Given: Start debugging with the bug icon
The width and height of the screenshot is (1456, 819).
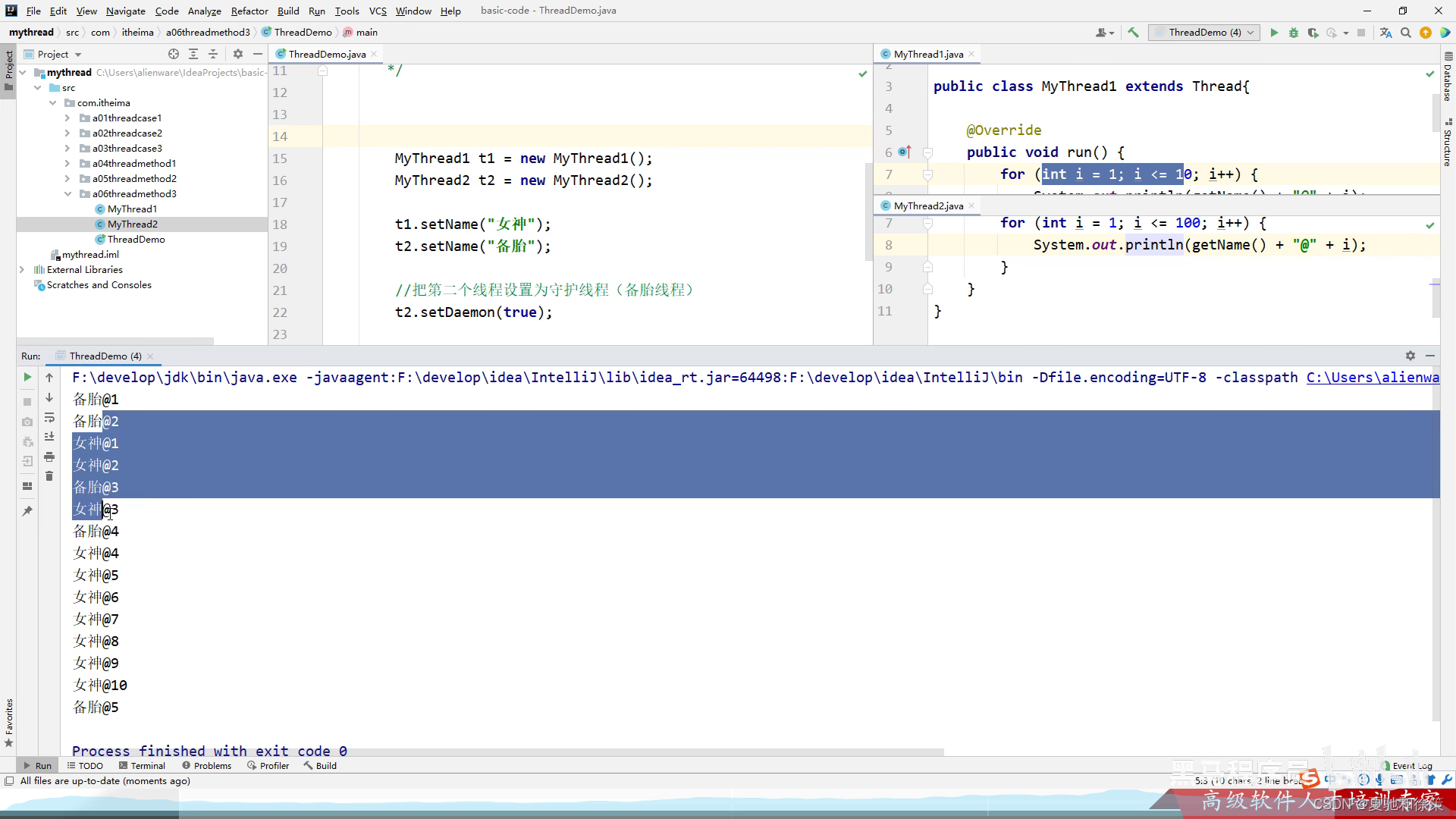Looking at the screenshot, I should [1294, 33].
